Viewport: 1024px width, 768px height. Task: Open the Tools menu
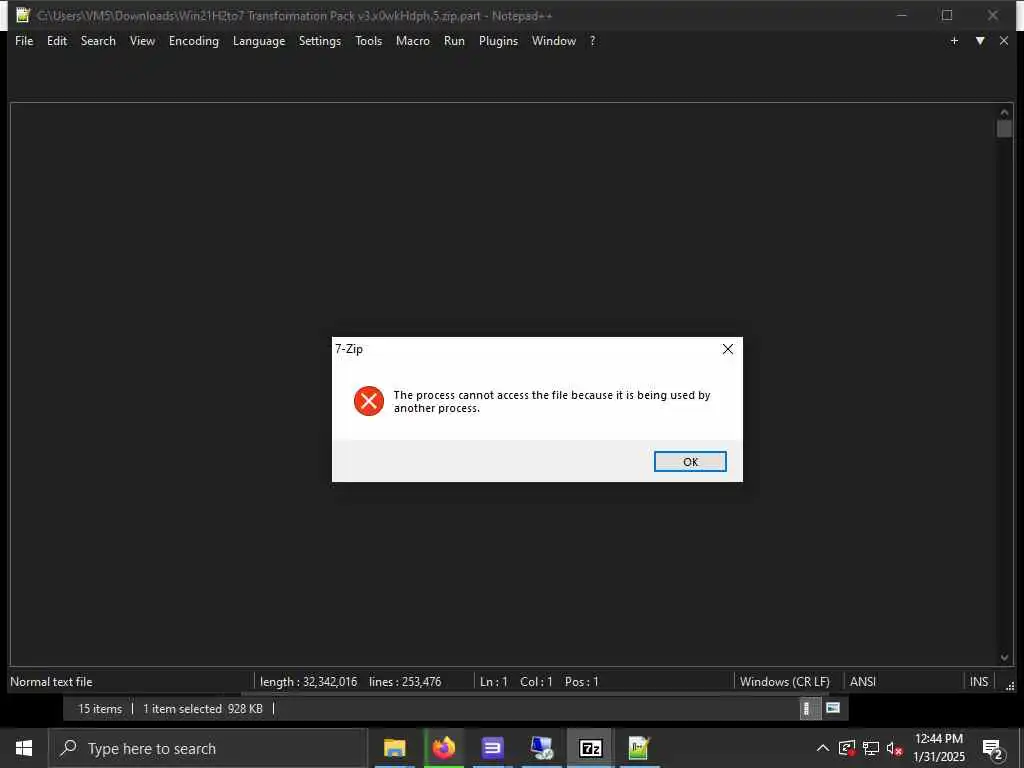point(368,40)
